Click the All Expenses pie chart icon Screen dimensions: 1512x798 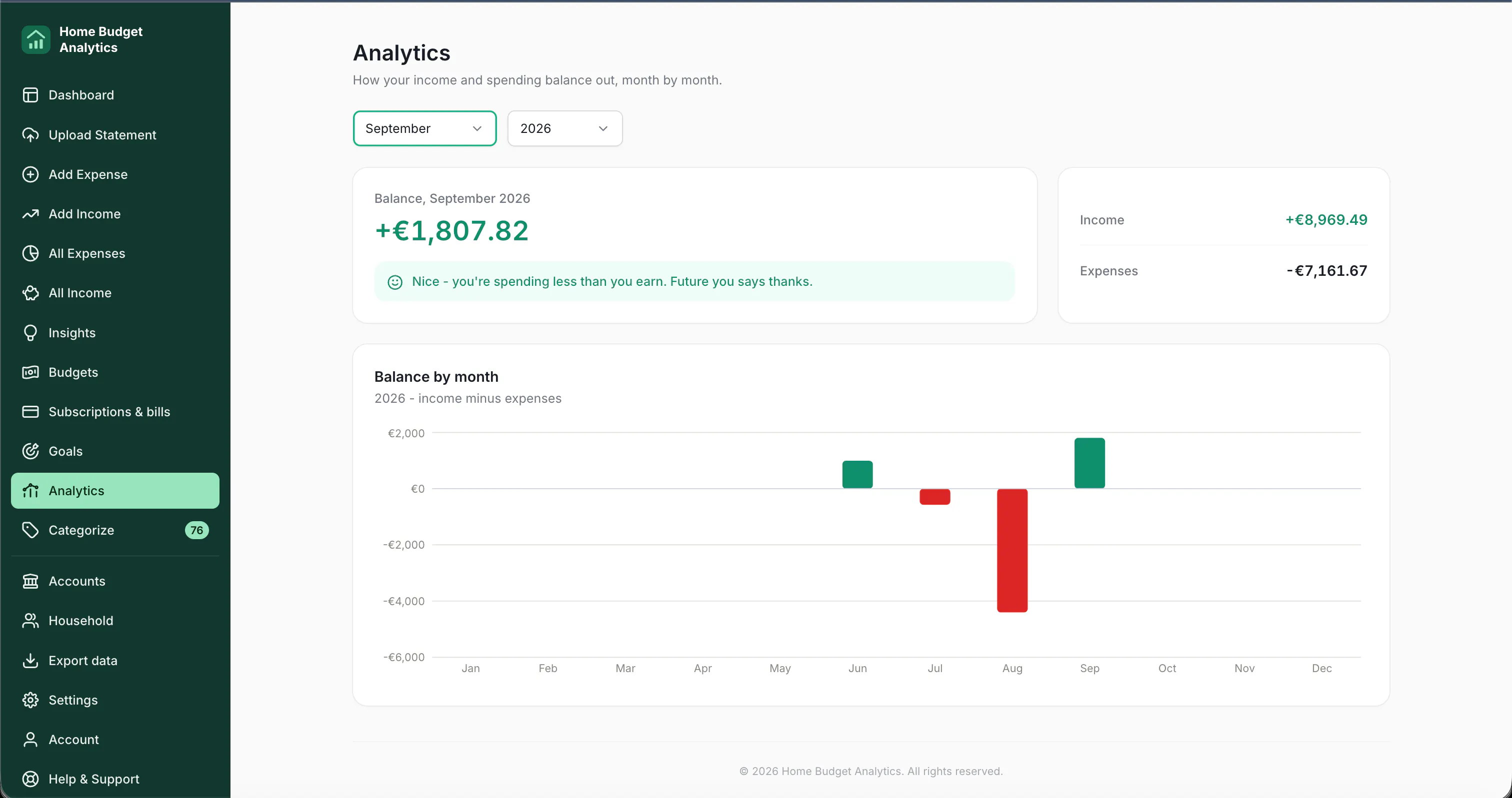tap(30, 253)
